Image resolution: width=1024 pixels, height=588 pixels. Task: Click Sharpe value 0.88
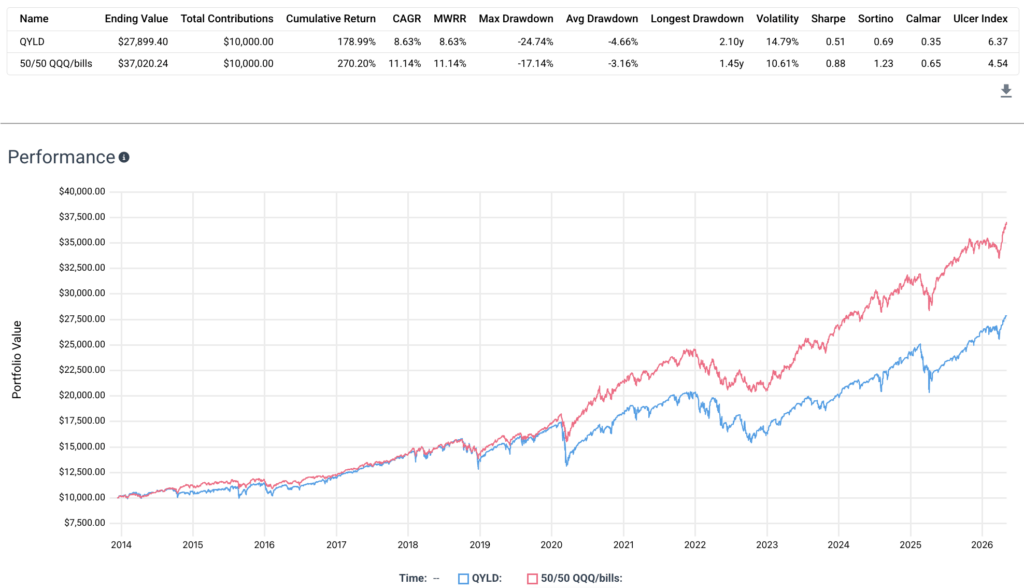[835, 64]
